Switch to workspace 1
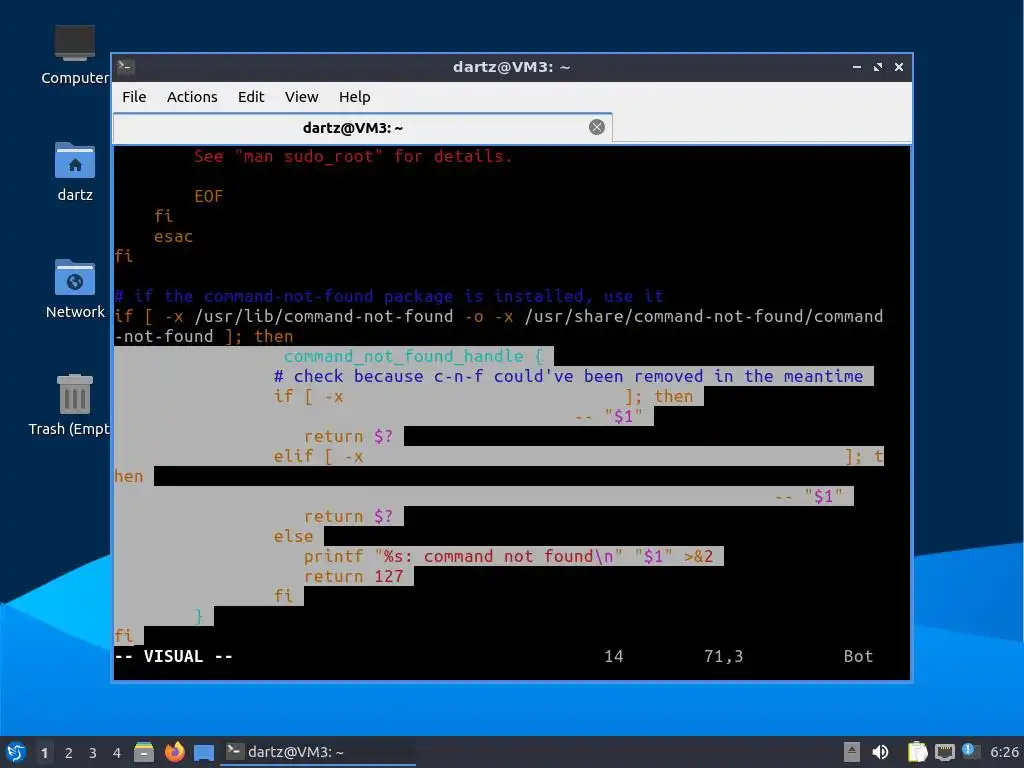This screenshot has width=1024, height=768. 44,753
